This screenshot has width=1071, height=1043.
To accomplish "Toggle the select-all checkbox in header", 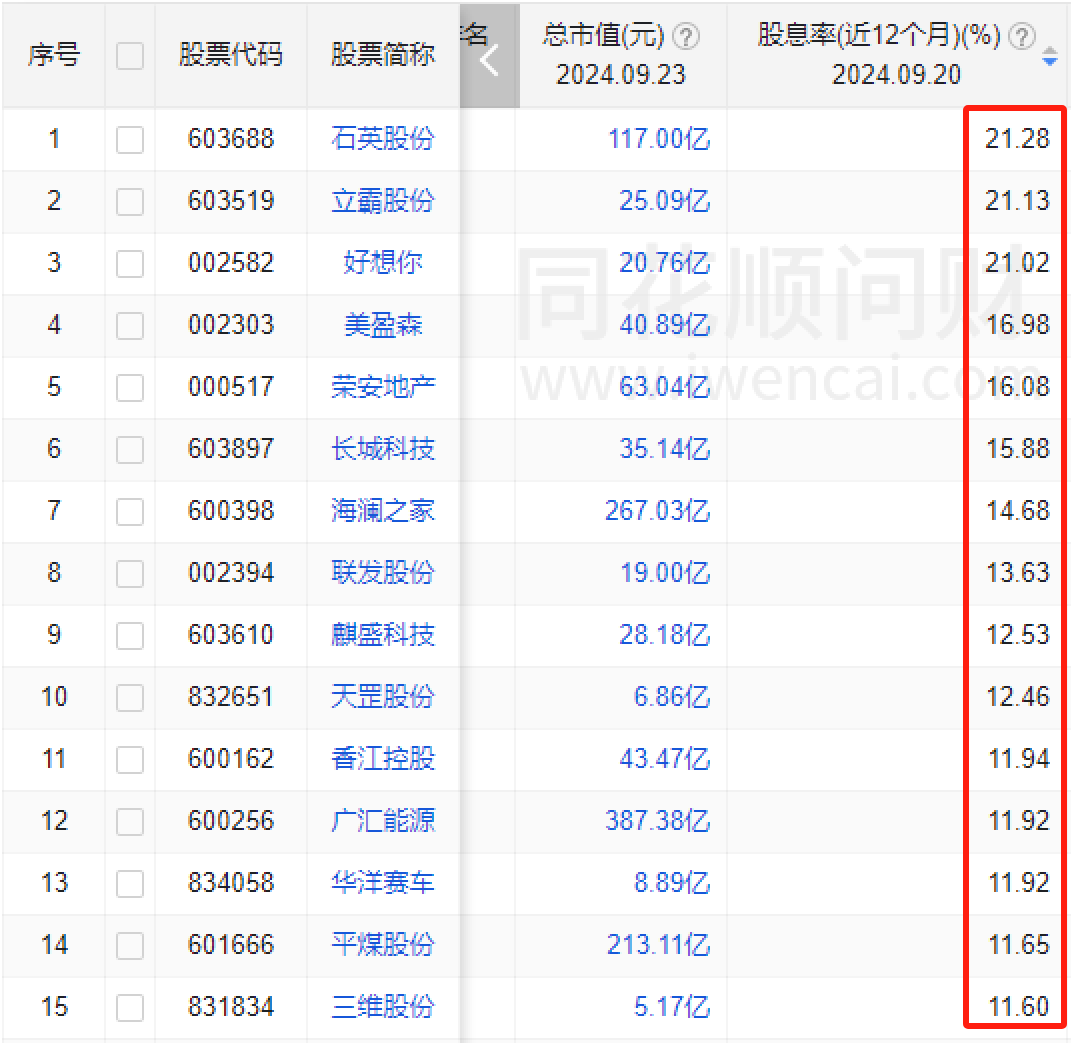I will point(130,55).
